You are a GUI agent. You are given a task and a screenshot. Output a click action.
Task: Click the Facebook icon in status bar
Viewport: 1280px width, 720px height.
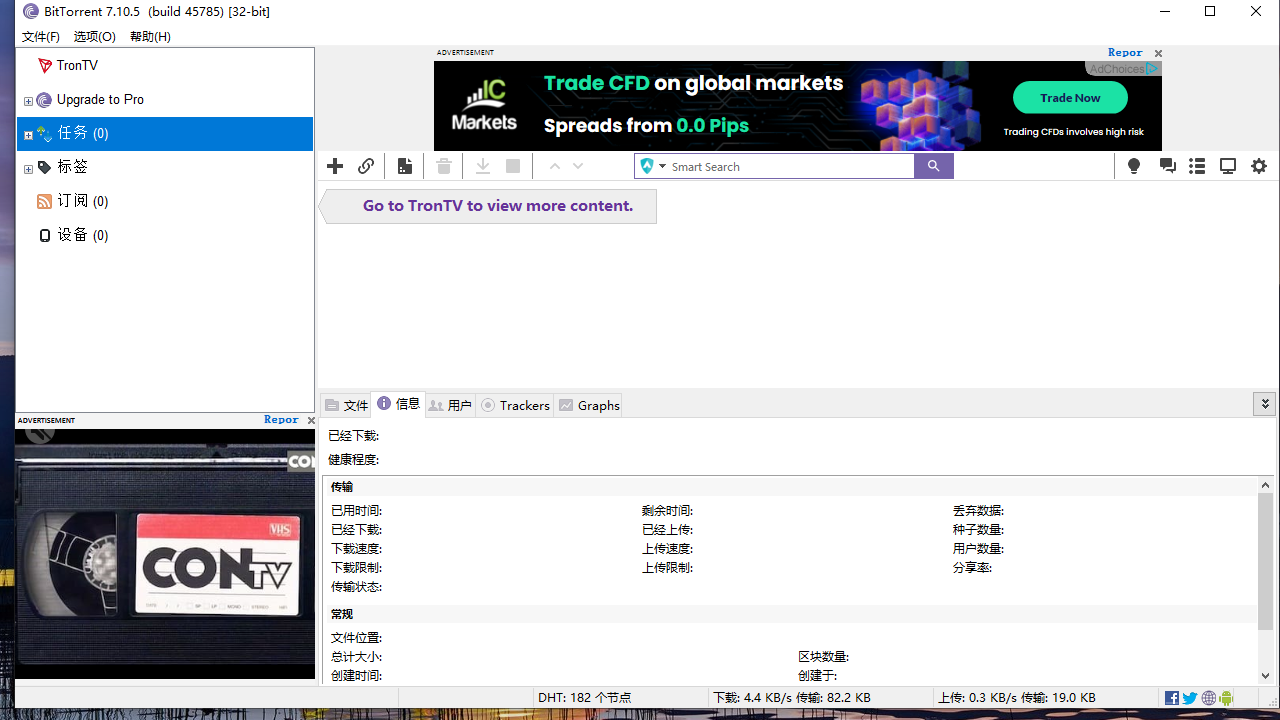[x=1171, y=697]
